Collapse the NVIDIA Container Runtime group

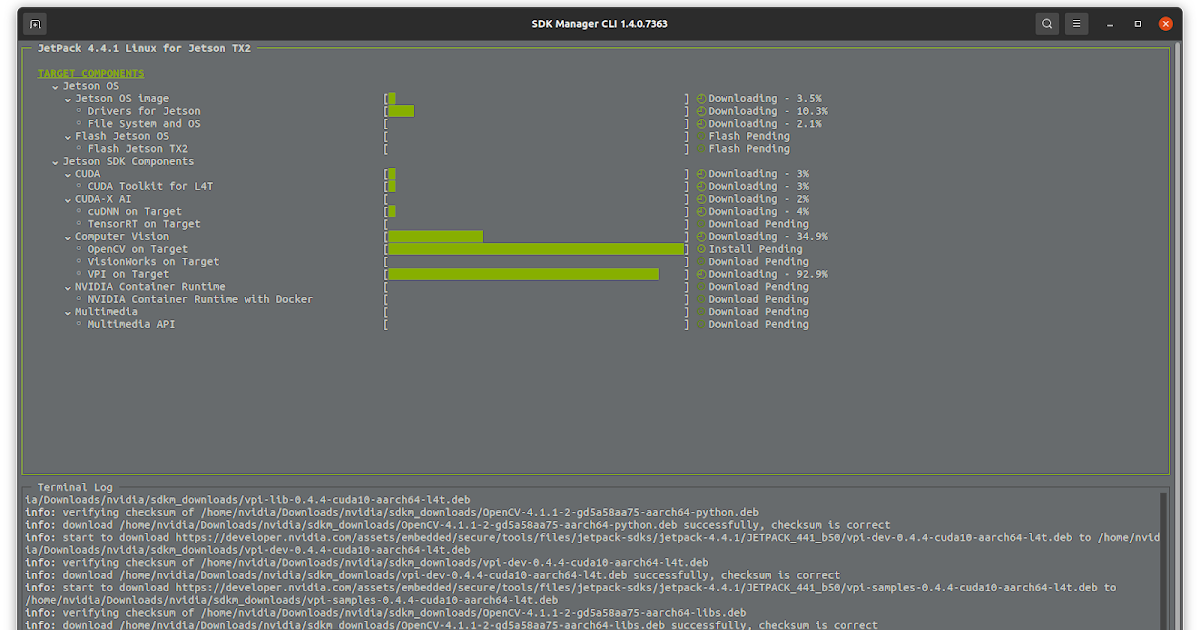68,286
